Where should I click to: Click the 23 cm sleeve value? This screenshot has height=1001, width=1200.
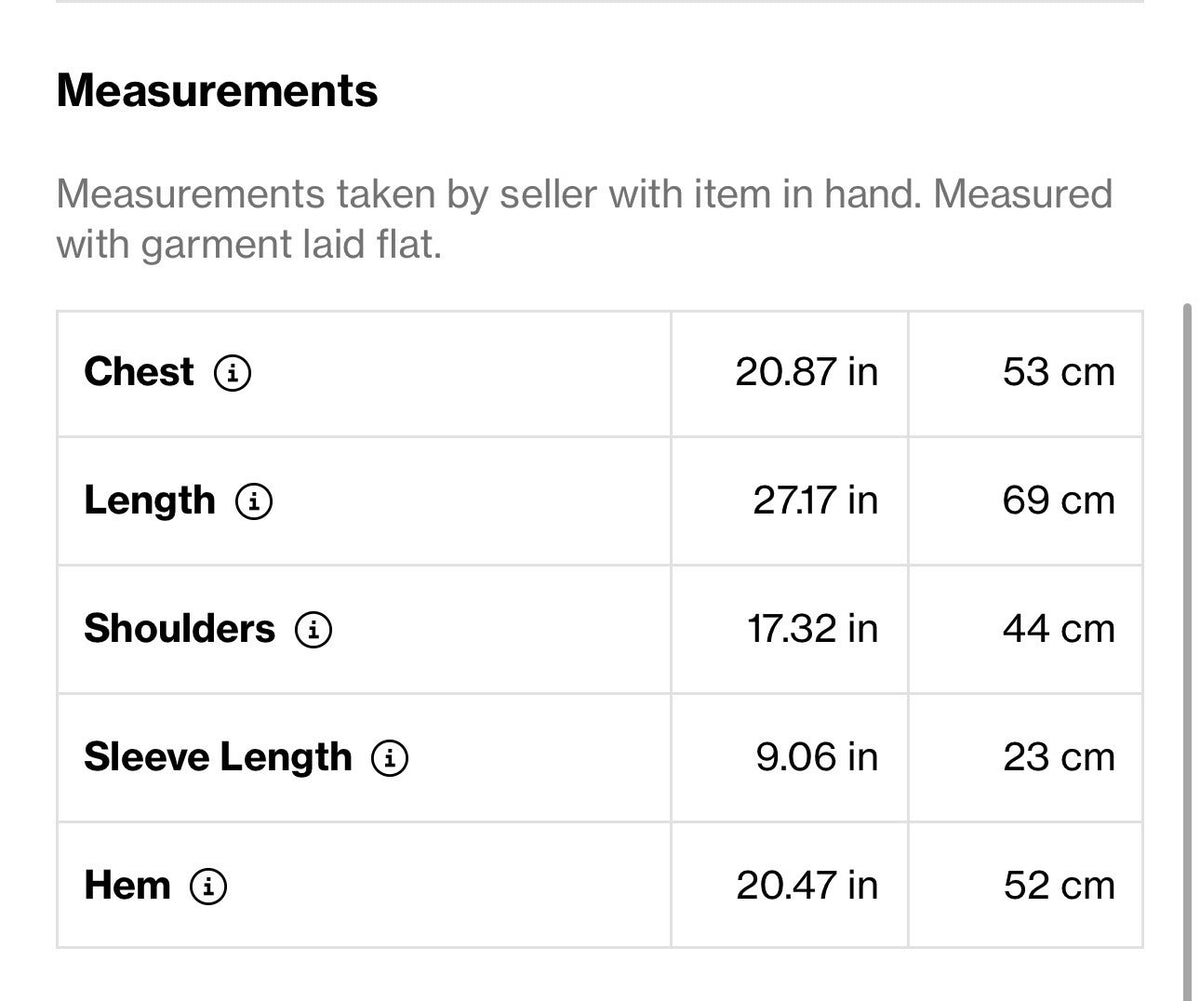tap(1058, 758)
